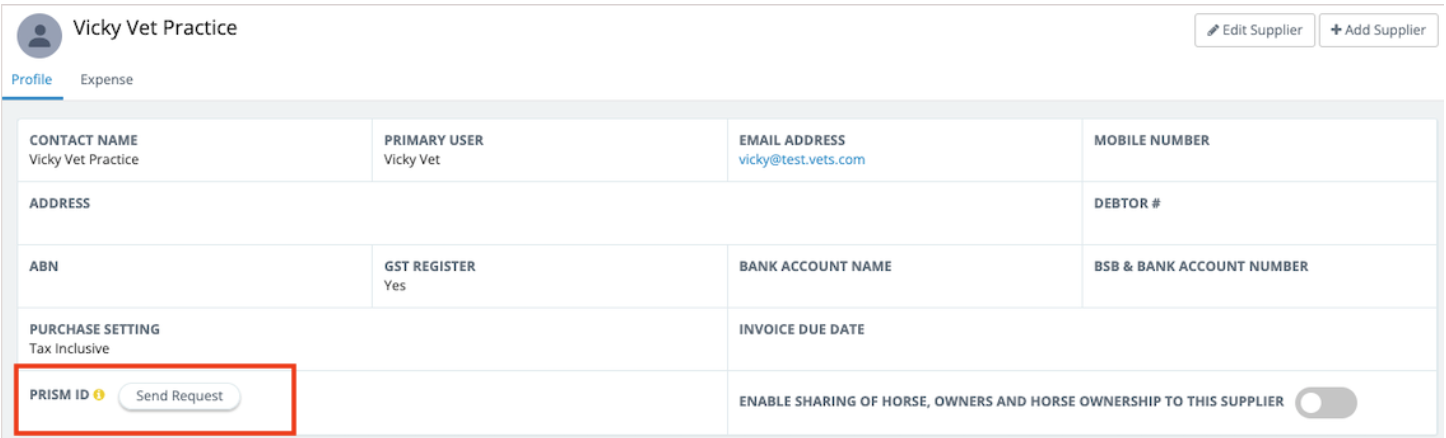
Task: Click the Purchase Setting Tax Inclusive cell
Action: [x=372, y=339]
